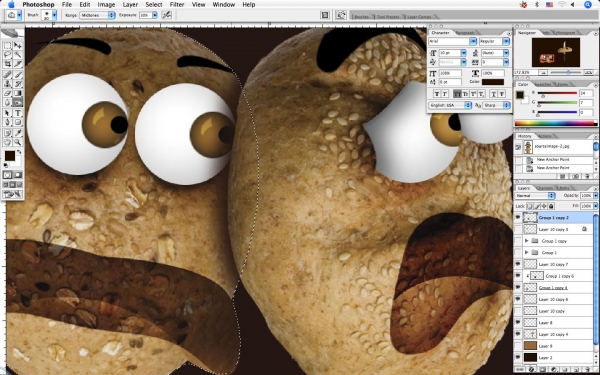Select the Healing Brush tool
The image size is (600, 375).
[x=7, y=75]
